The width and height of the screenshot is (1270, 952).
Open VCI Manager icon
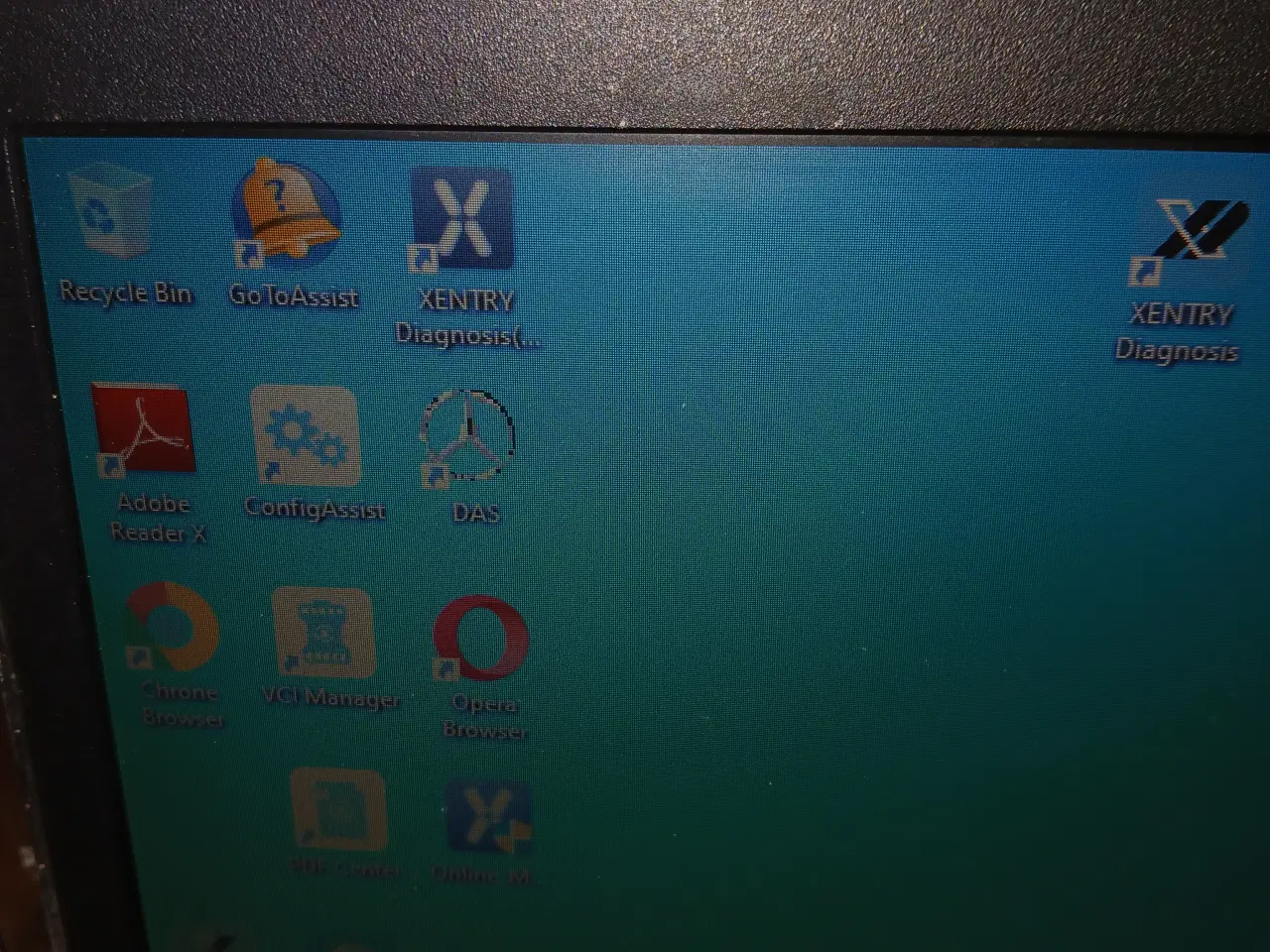click(323, 633)
